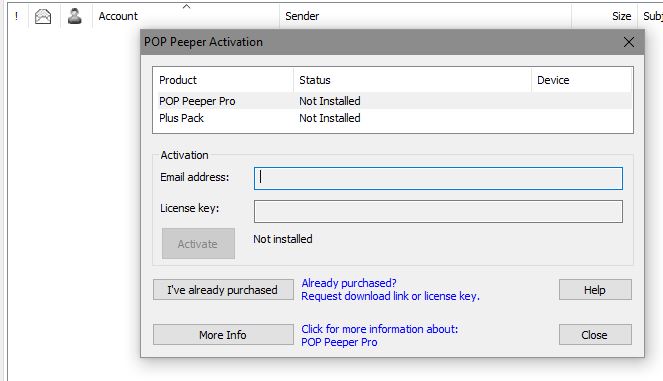Sort messages by the Size column
Viewport: 663px width, 381px height.
tap(621, 16)
